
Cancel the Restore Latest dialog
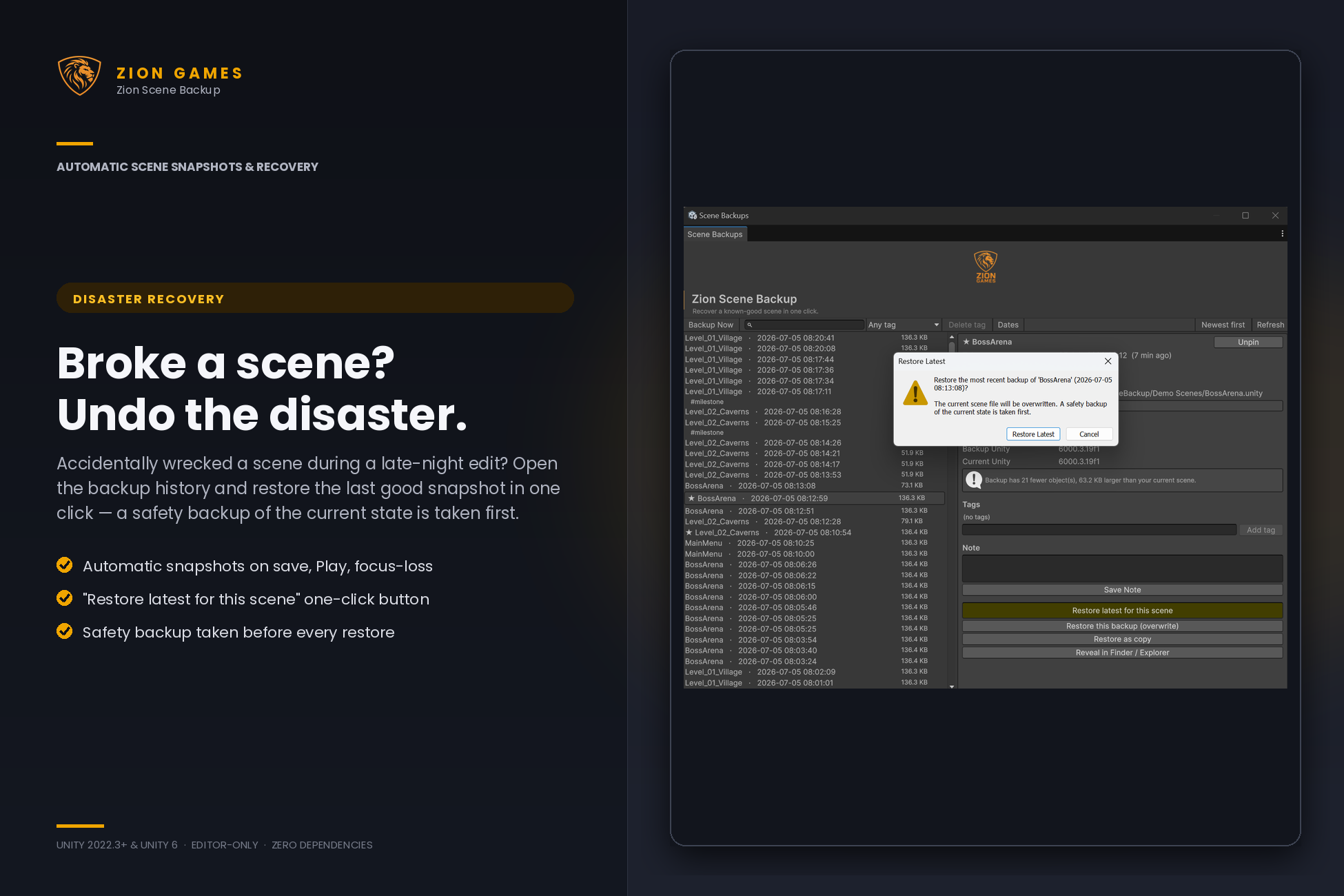1089,434
